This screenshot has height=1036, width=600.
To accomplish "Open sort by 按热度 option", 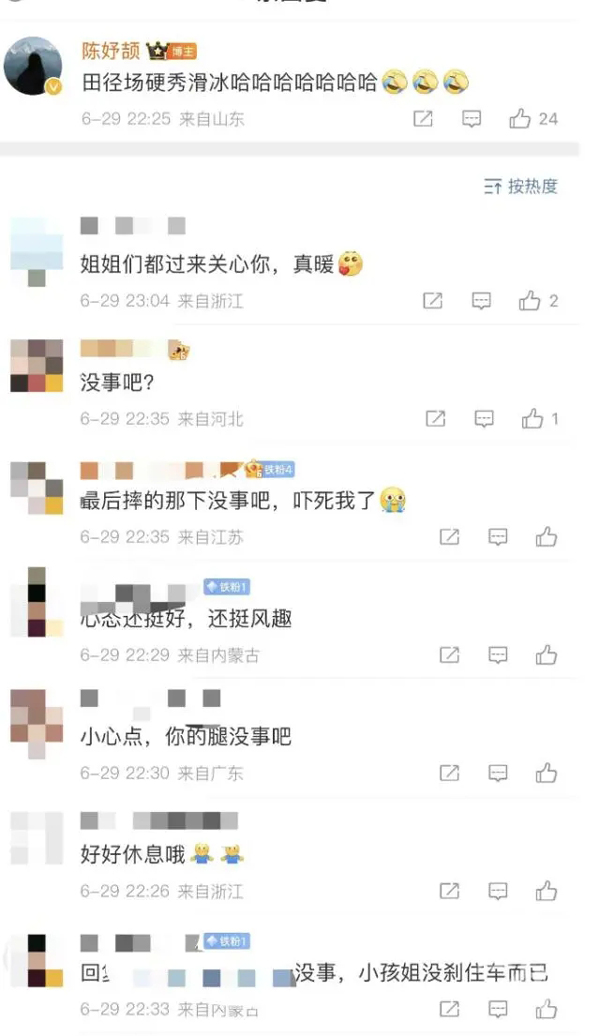I will [521, 186].
